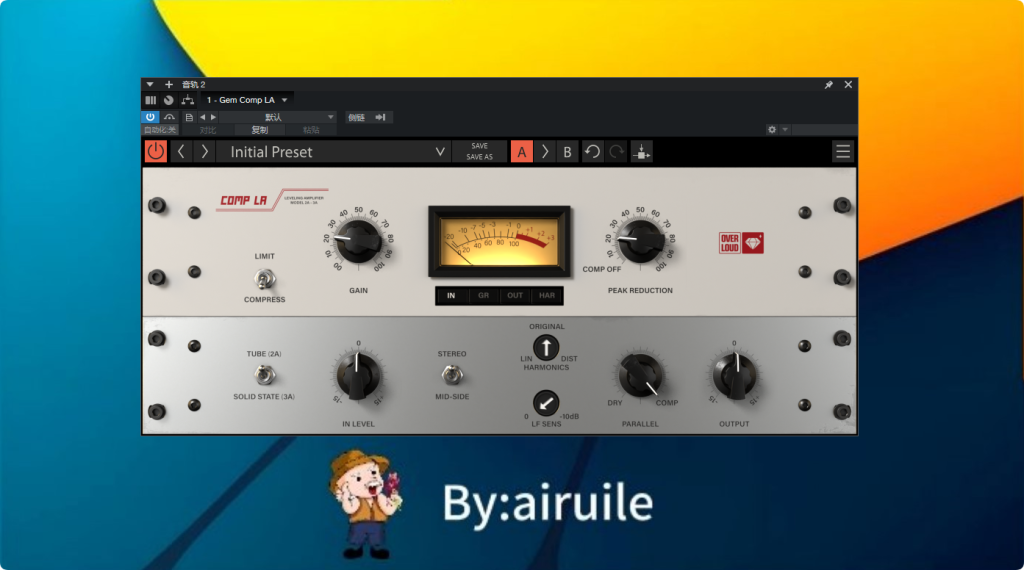The height and width of the screenshot is (570, 1024).
Task: Open the signal routing icon beside redo
Action: 641,151
